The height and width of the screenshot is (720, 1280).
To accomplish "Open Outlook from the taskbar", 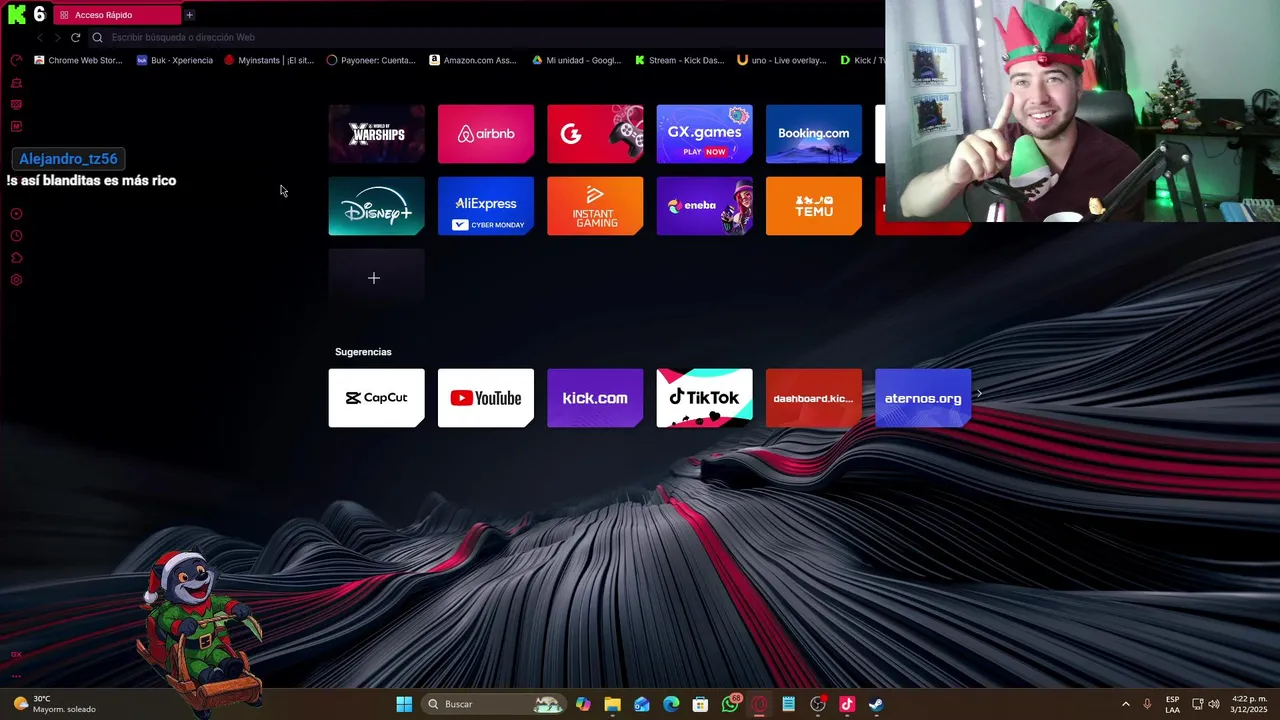I will pos(641,704).
